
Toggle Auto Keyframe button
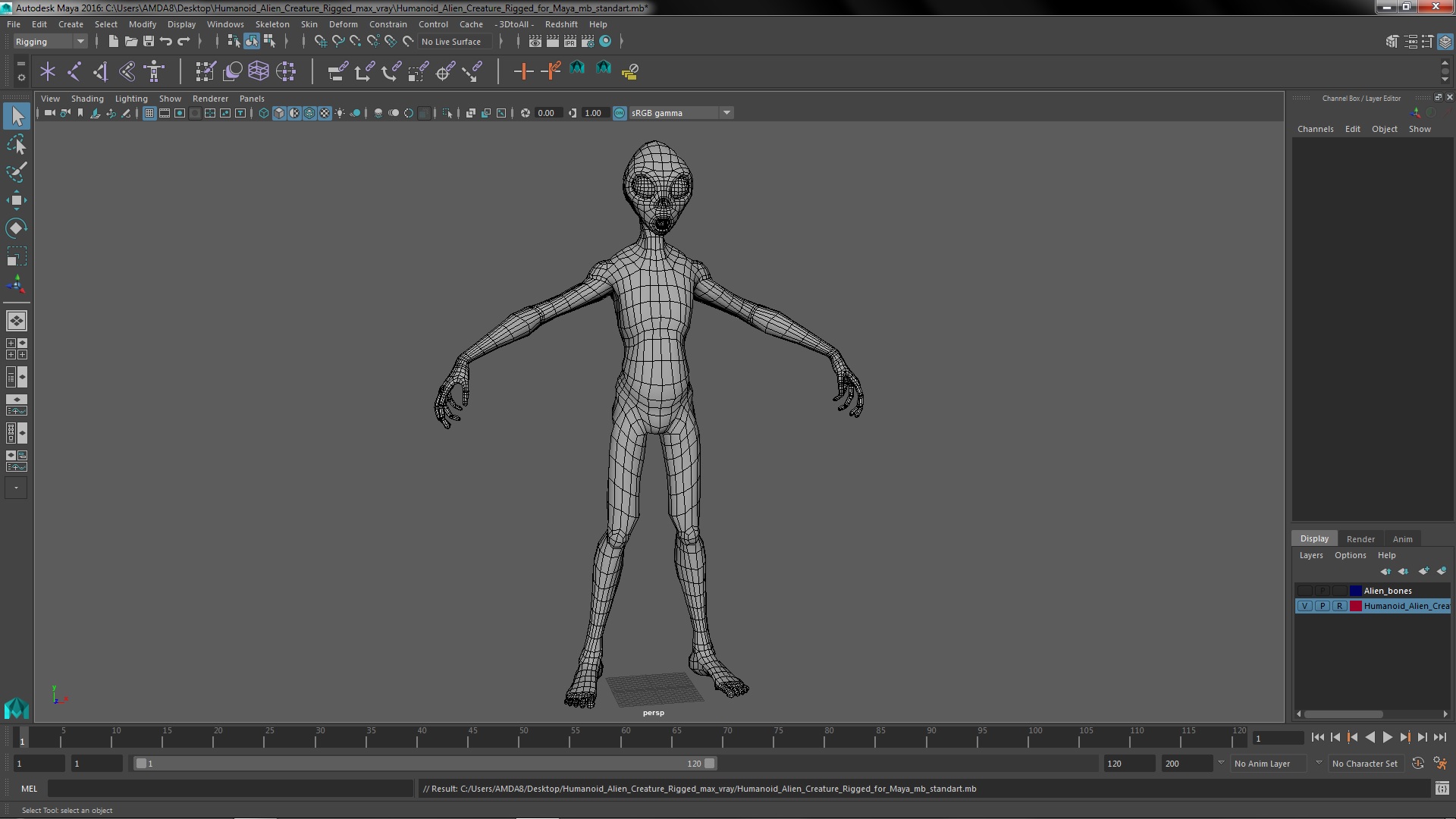[1417, 764]
